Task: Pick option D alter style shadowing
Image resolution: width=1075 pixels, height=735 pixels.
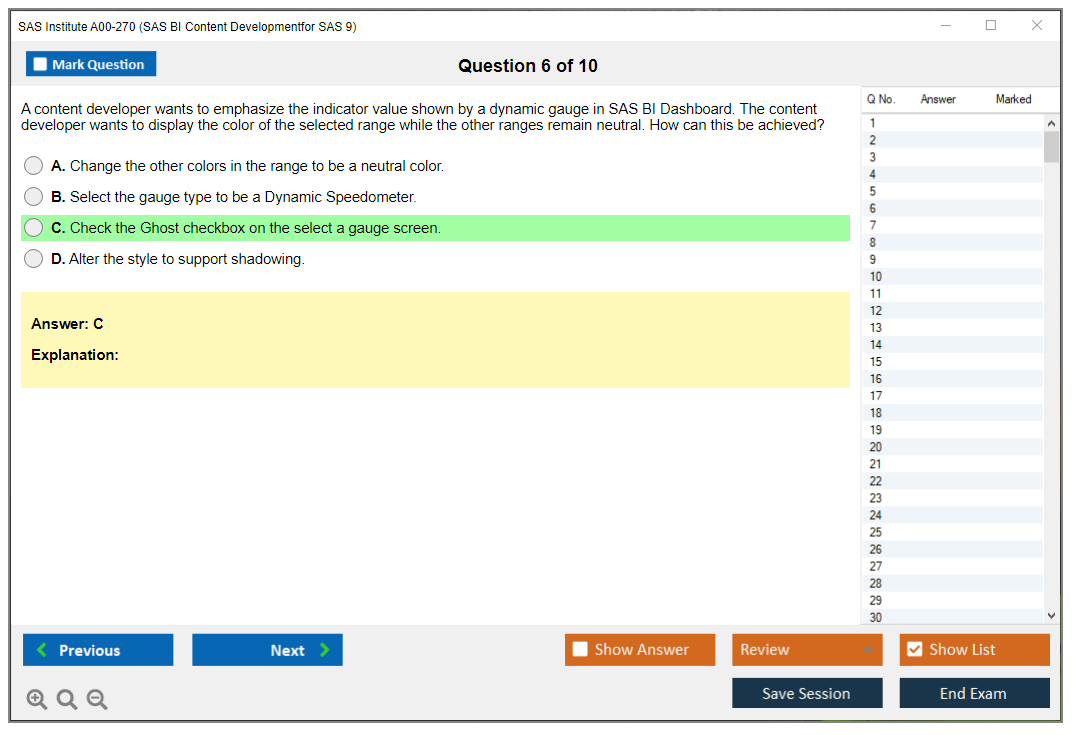Action: 34,259
